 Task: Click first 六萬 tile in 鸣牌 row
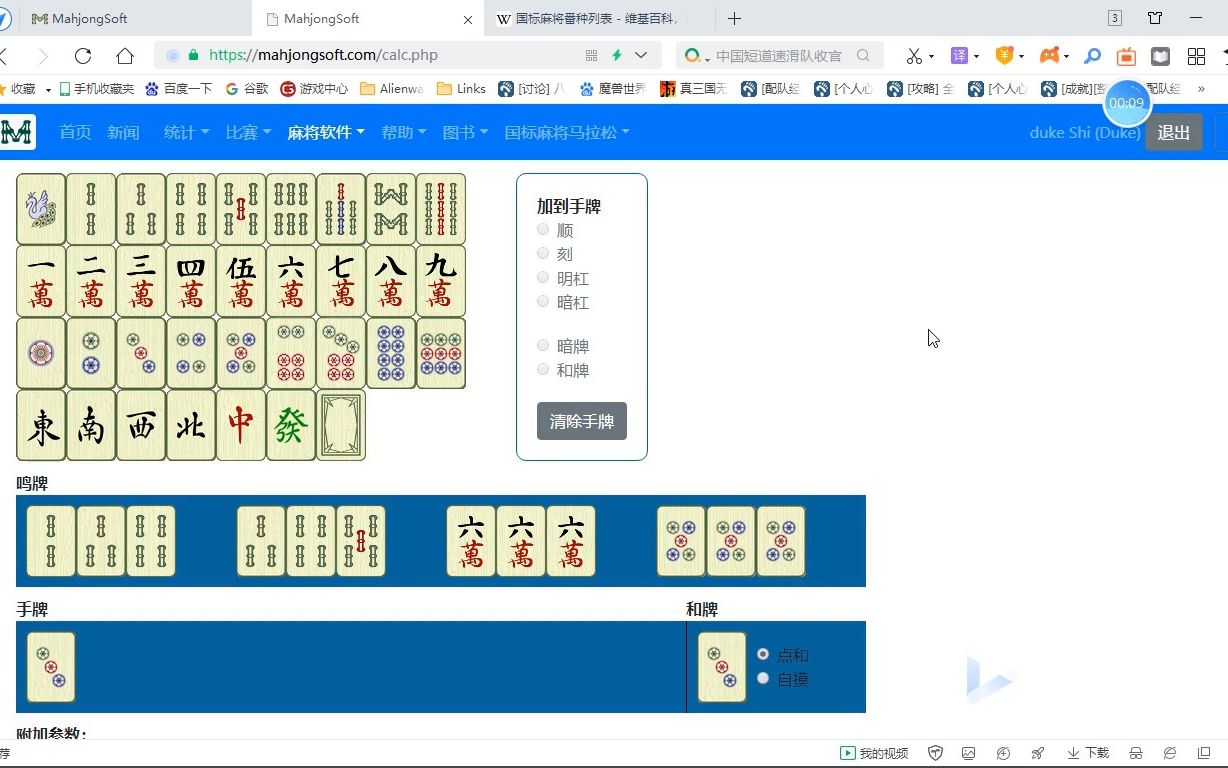tap(471, 541)
